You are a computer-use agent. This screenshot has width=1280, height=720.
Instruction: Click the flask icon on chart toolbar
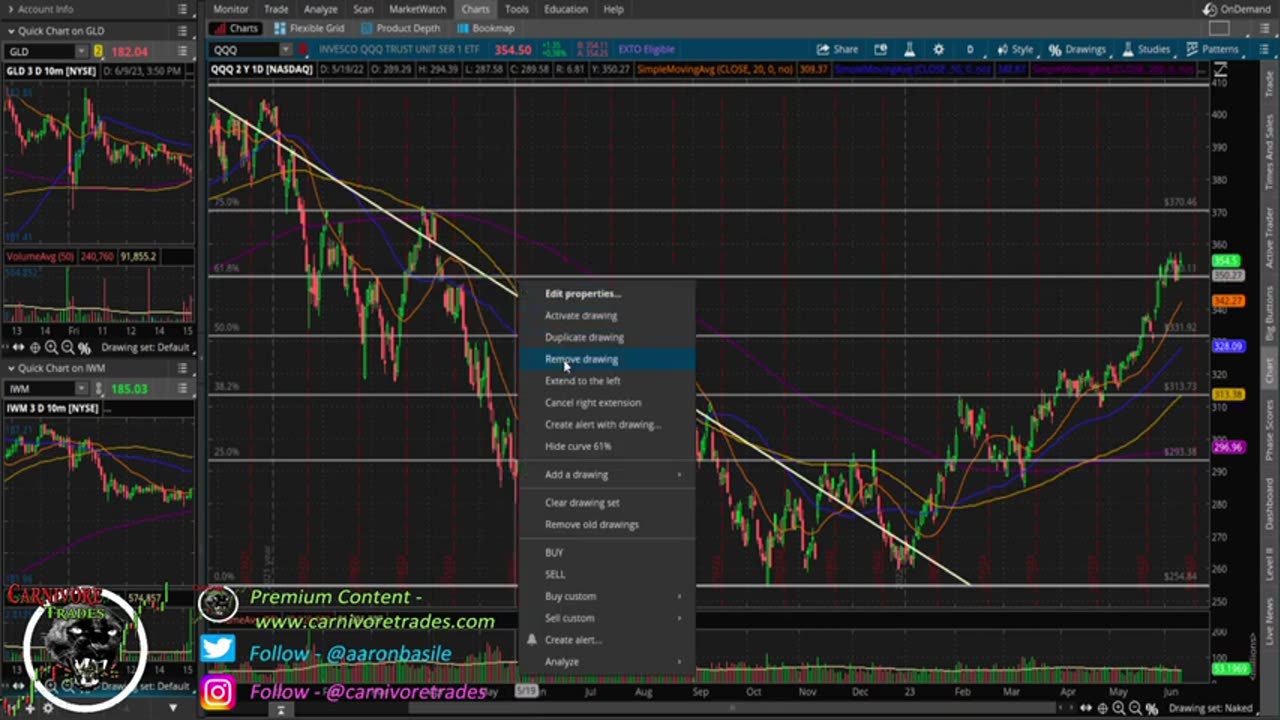point(909,49)
